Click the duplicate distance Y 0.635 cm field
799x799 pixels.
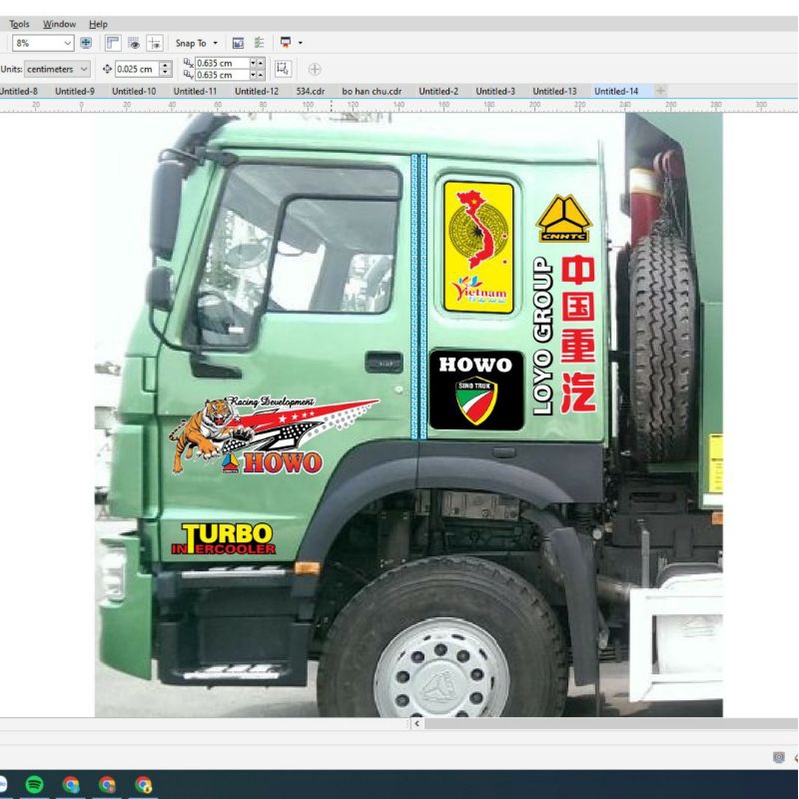coord(222,75)
